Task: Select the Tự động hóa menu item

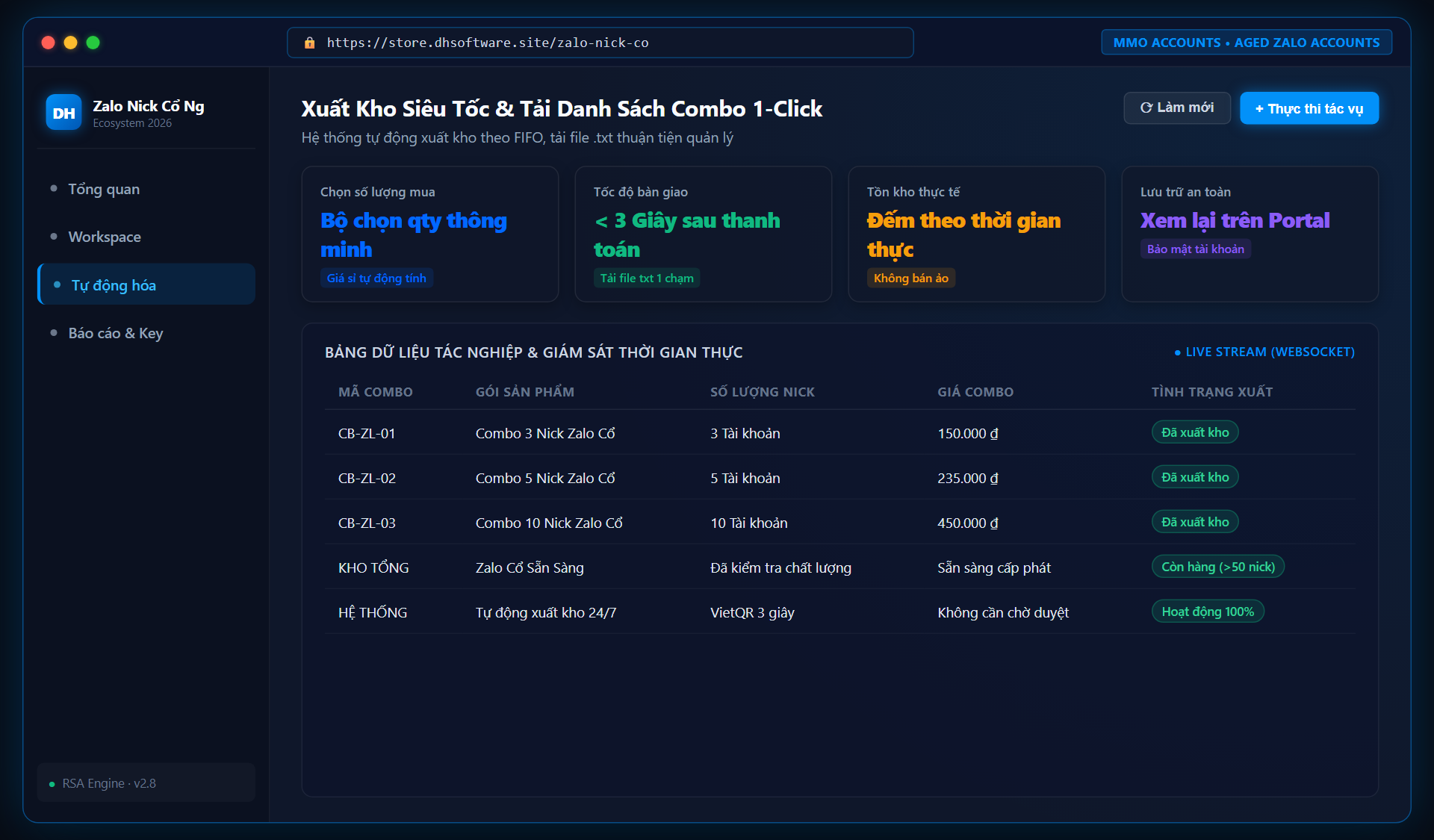Action: (146, 284)
